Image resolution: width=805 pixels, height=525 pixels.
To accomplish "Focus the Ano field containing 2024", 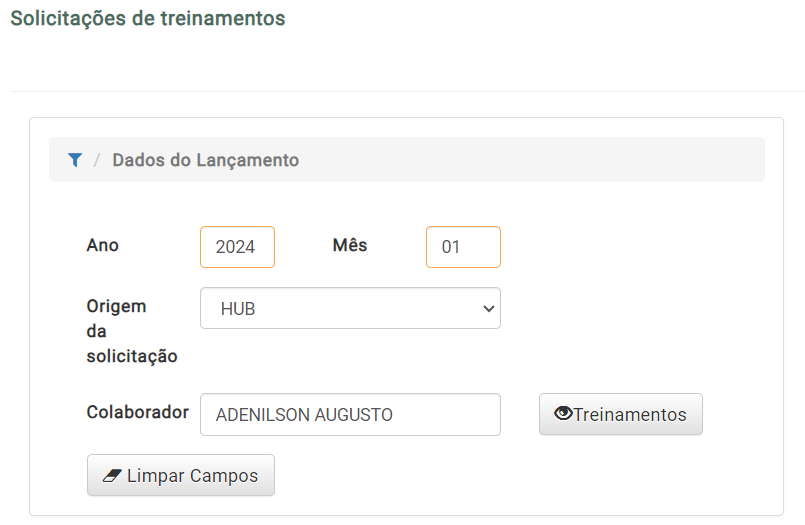I will coord(237,247).
